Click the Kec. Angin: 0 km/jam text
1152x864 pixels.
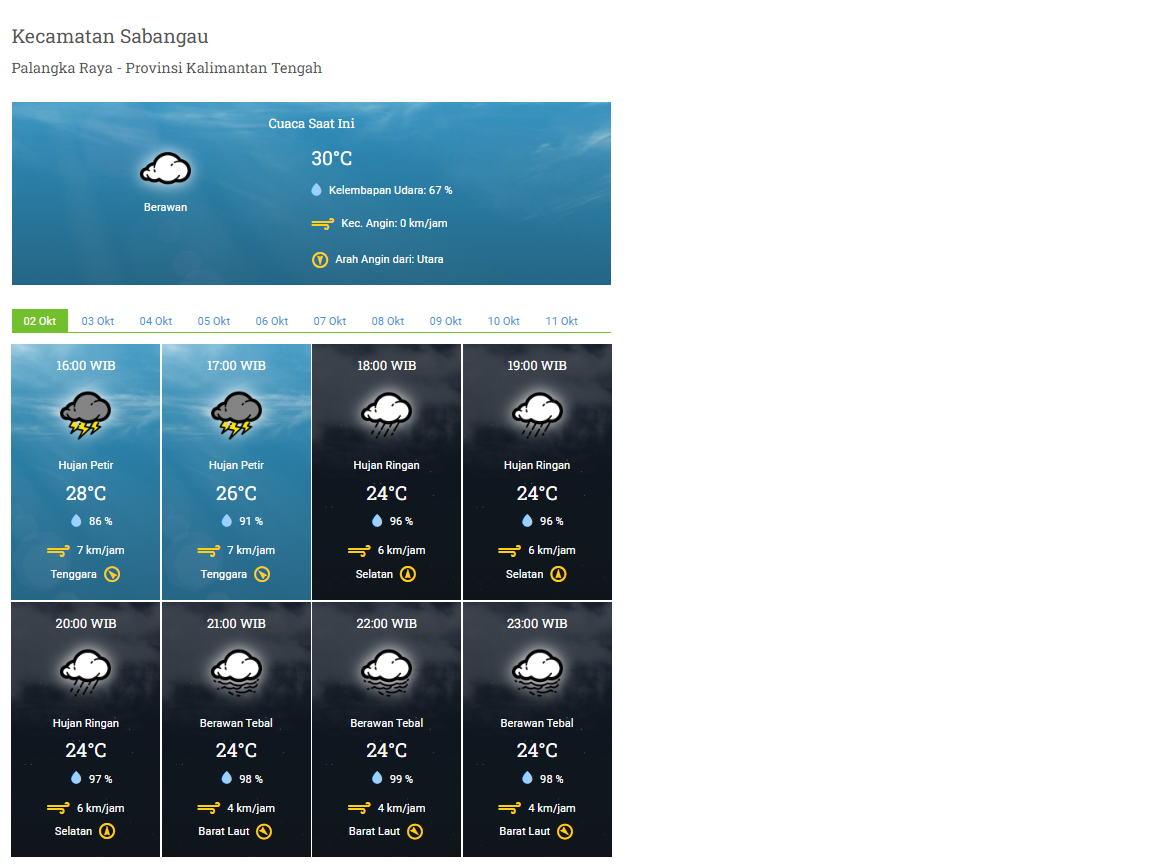(x=394, y=223)
